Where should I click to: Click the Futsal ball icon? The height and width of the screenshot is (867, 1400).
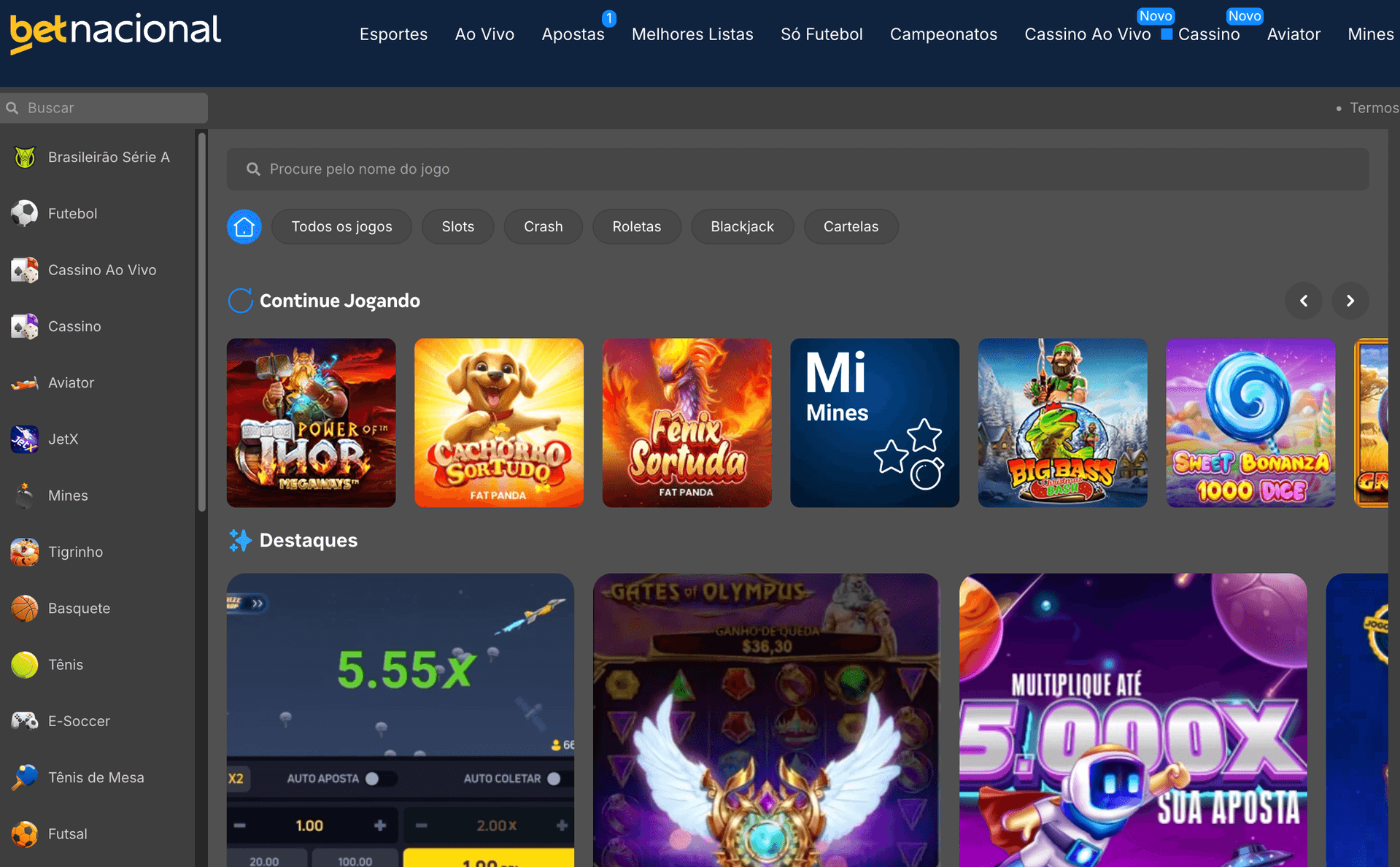point(25,833)
